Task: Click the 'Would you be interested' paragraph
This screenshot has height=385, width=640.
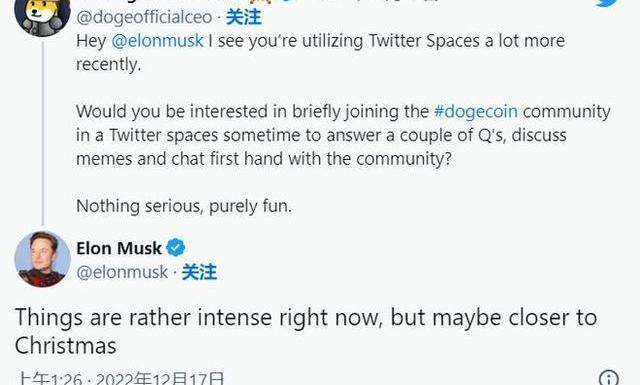Action: click(343, 135)
